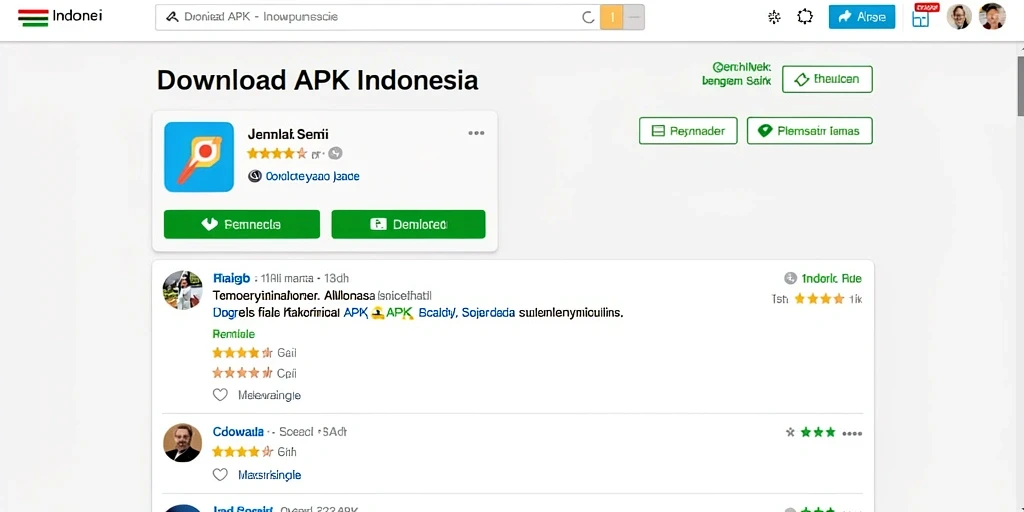Click the Plemsatr lemas button
Image resolution: width=1024 pixels, height=512 pixels.
click(809, 131)
